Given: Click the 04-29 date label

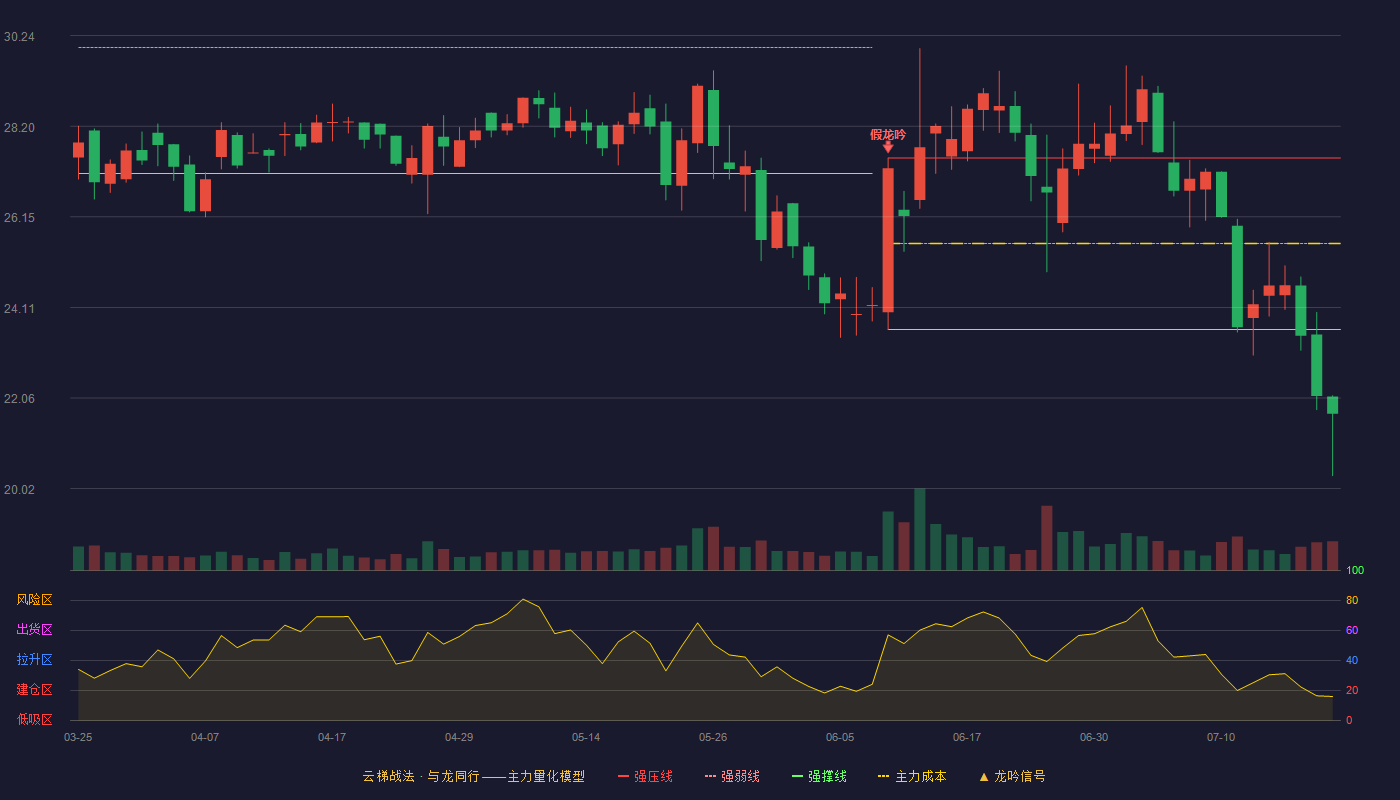Looking at the screenshot, I should 459,737.
